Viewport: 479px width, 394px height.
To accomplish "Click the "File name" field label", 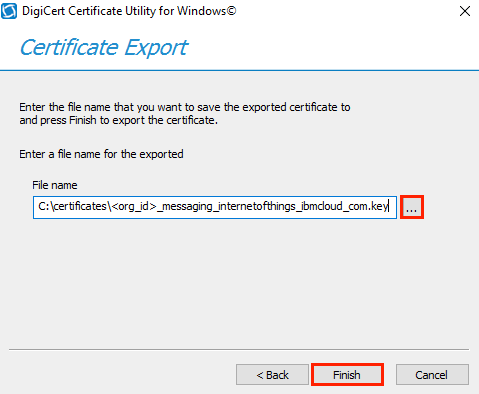I will pos(55,185).
